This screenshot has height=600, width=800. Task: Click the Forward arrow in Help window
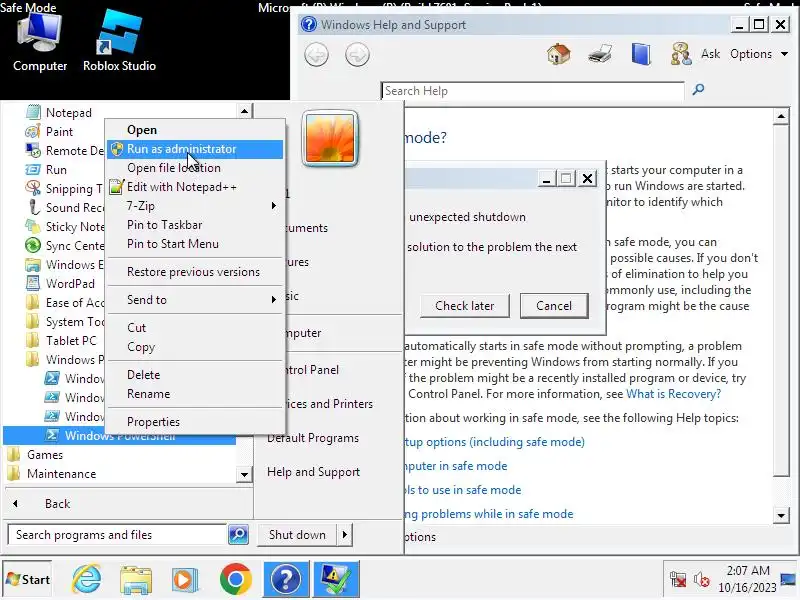(357, 55)
